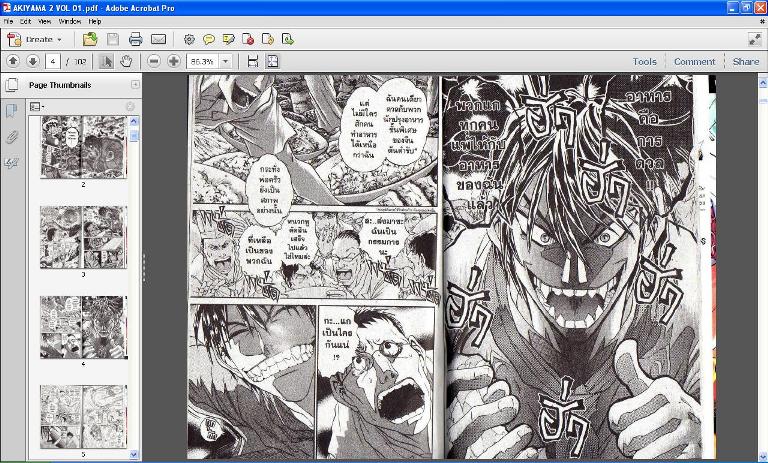Open the Tools pane
The width and height of the screenshot is (768, 463).
(644, 62)
